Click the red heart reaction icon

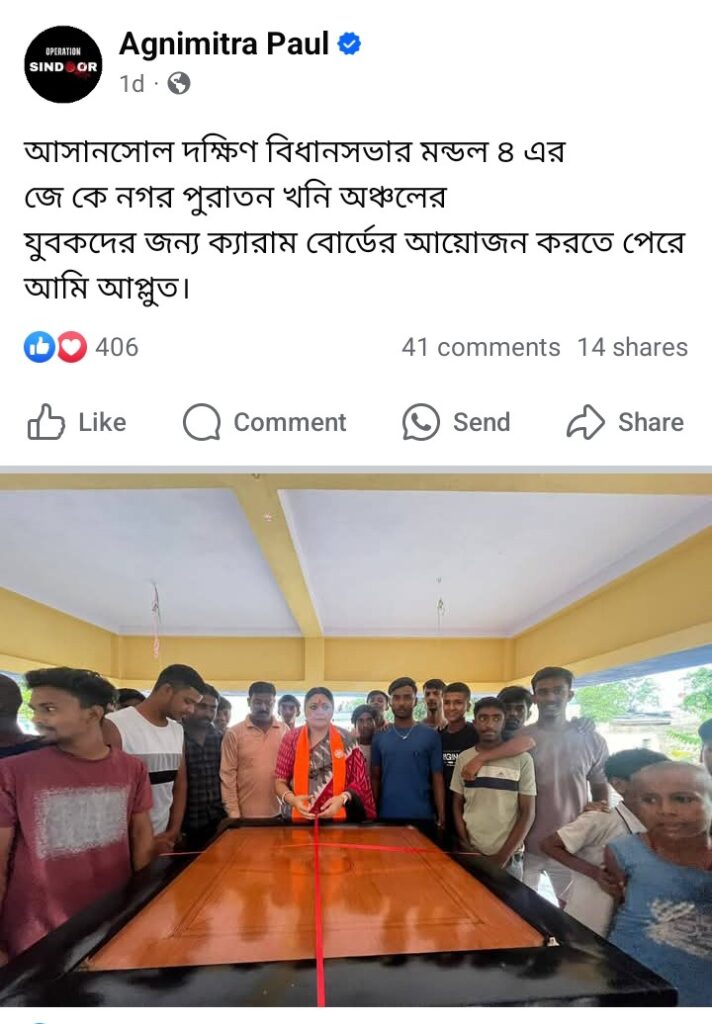(x=71, y=347)
